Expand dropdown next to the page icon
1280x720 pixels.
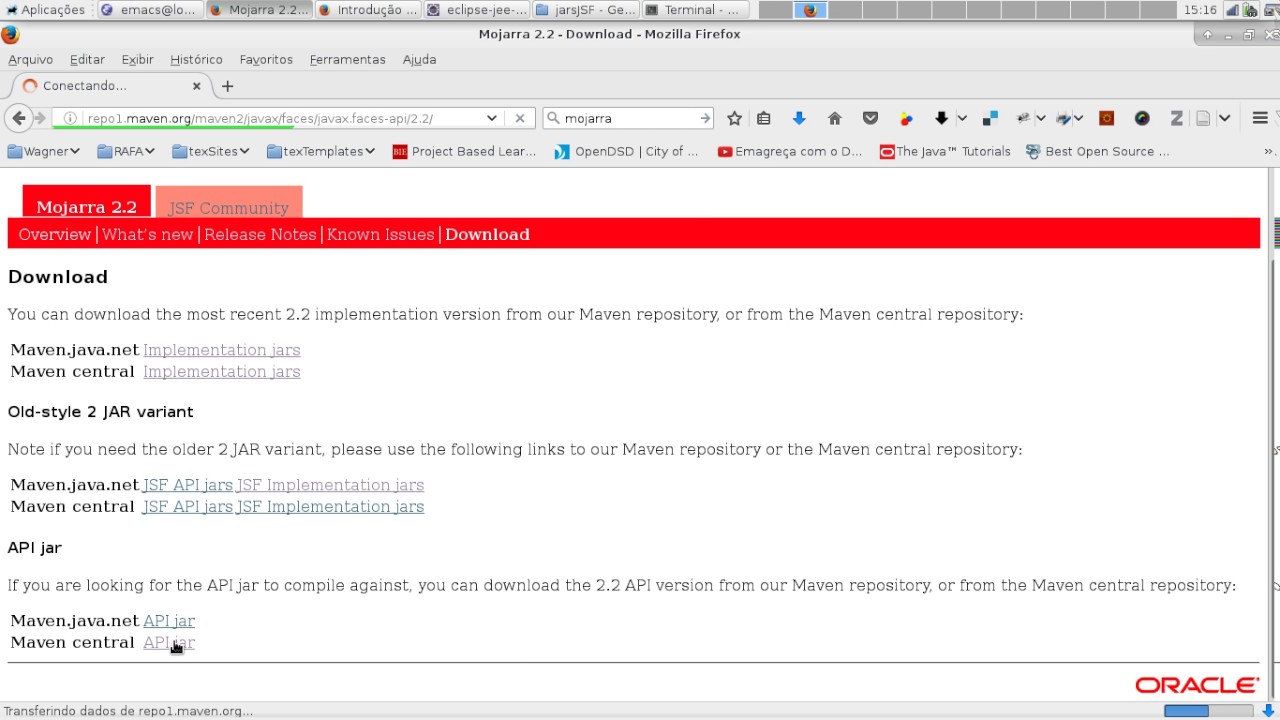pyautogui.click(x=1224, y=118)
